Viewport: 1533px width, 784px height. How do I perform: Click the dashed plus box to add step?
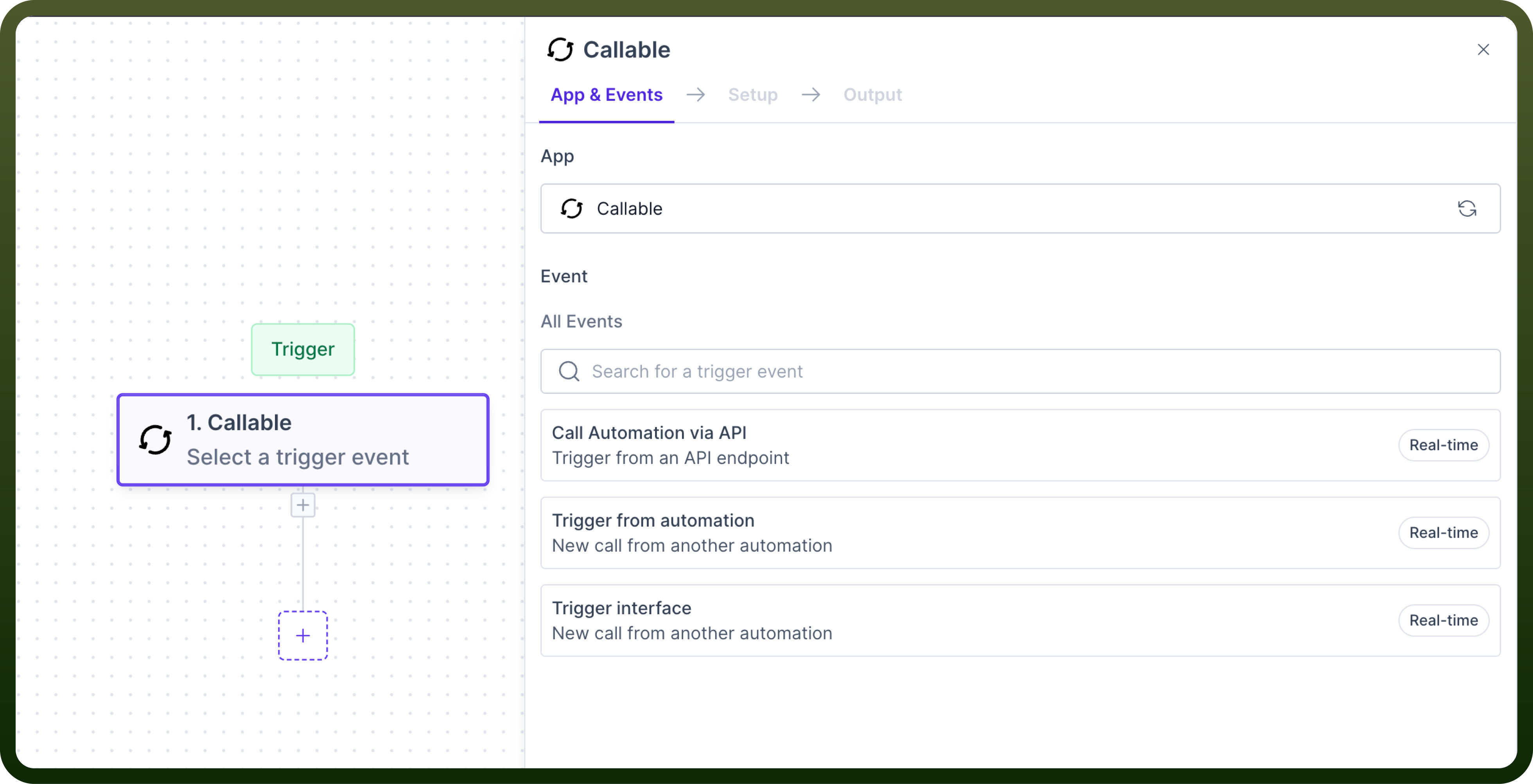(303, 635)
